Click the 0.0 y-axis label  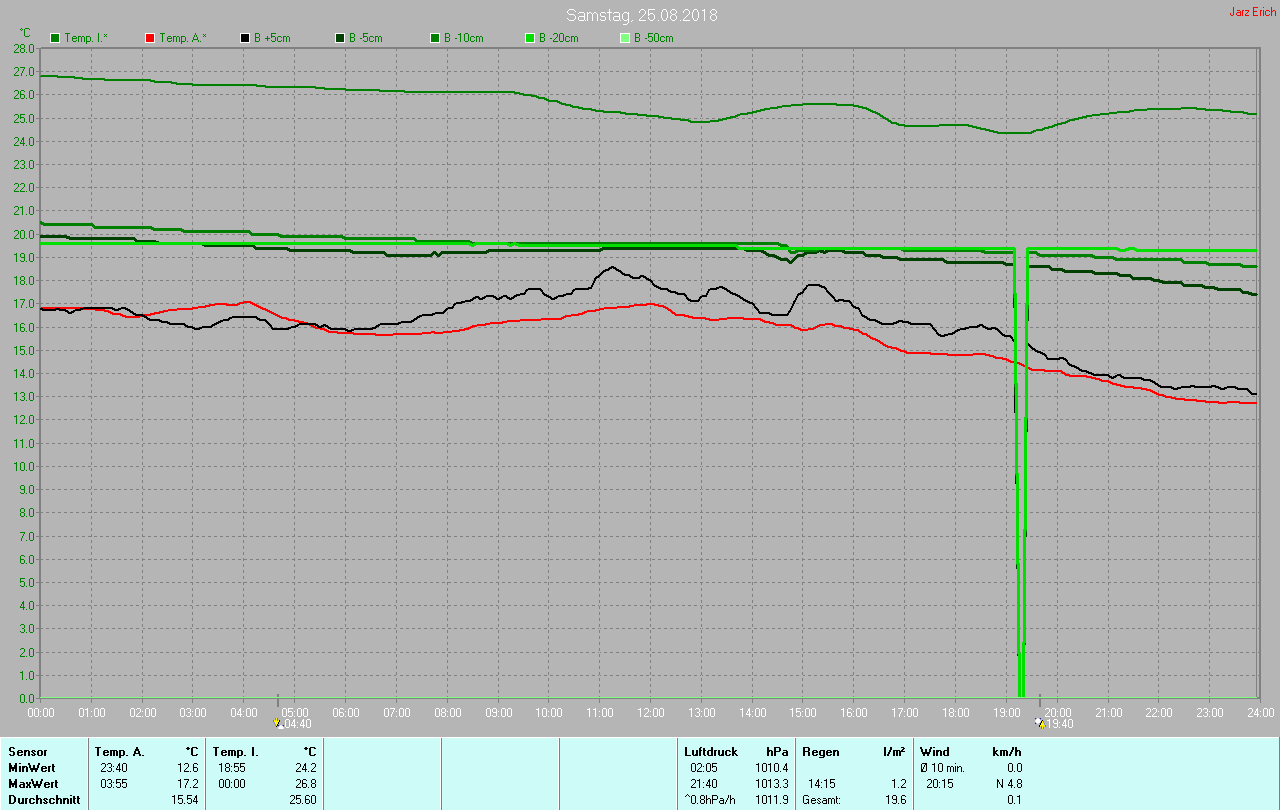[28, 698]
